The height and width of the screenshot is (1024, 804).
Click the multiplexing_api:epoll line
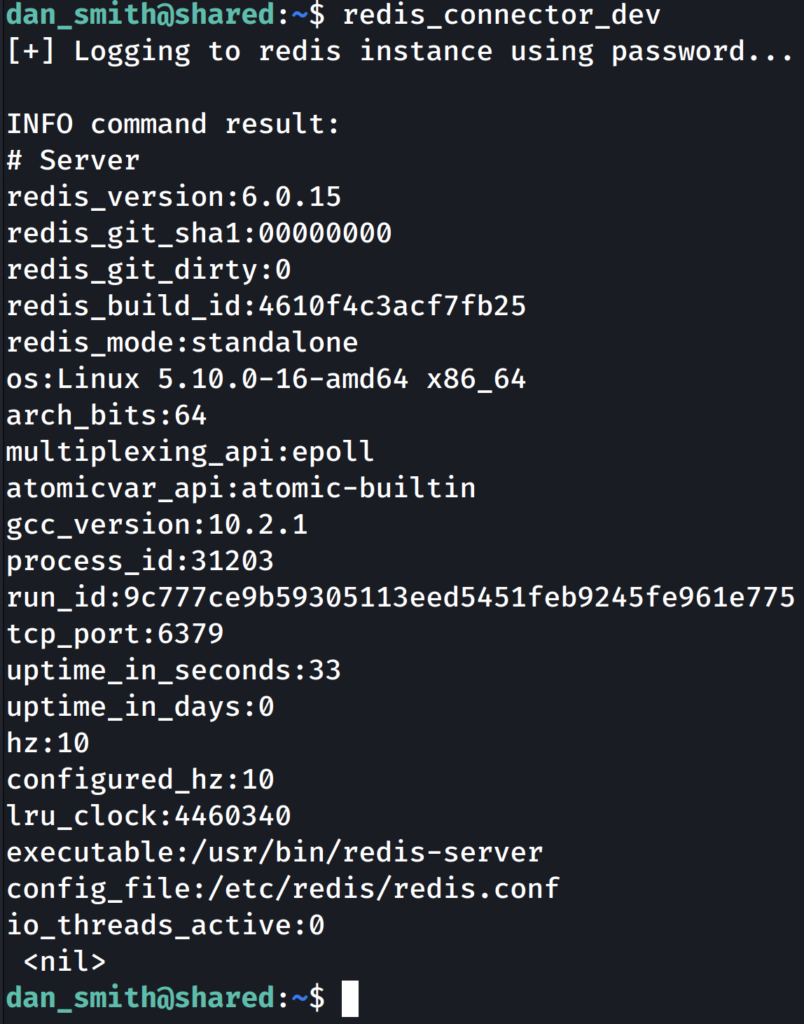coord(190,452)
